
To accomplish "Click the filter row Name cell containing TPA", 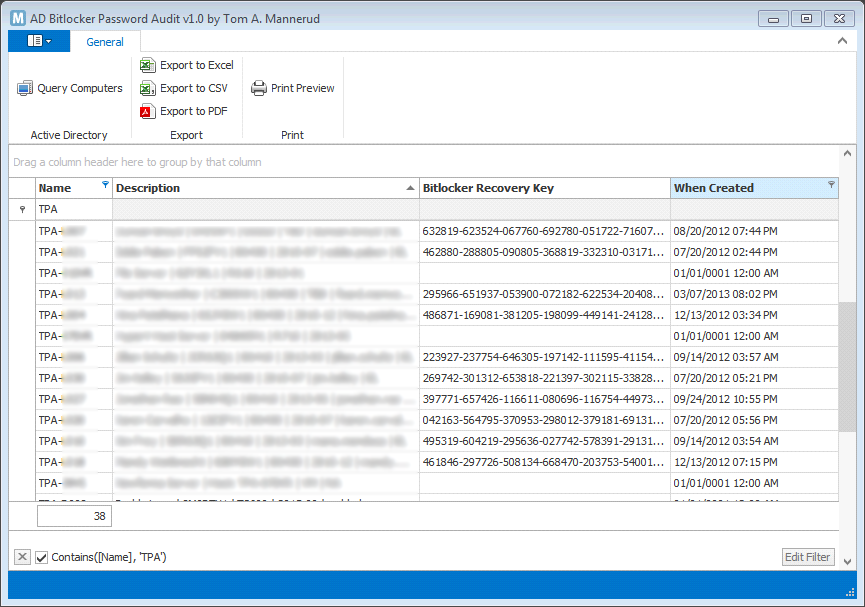I will [74, 210].
